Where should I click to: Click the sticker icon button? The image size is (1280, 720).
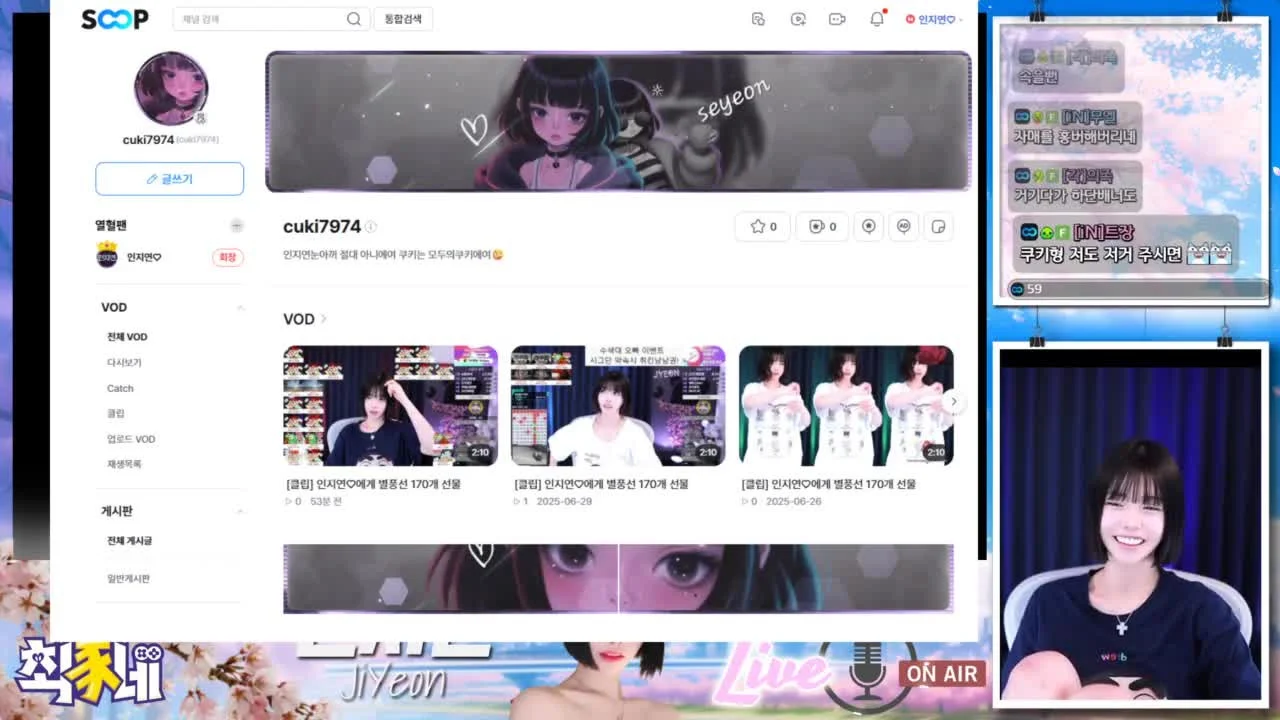pos(939,226)
